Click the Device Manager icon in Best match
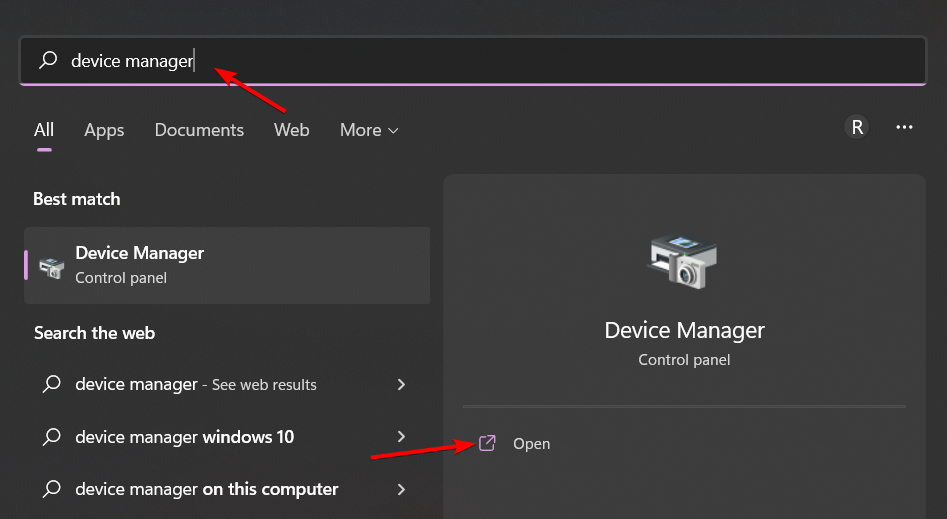Screen dimensions: 947x519 pyautogui.click(x=51, y=267)
